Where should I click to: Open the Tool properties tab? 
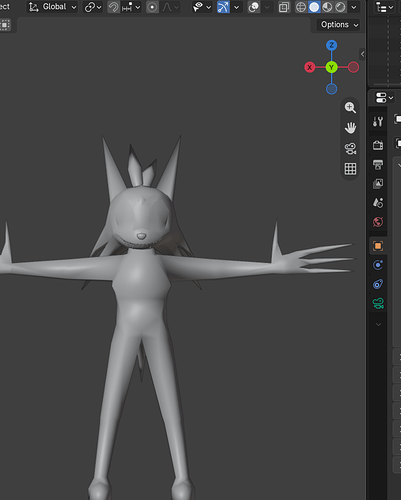point(378,122)
